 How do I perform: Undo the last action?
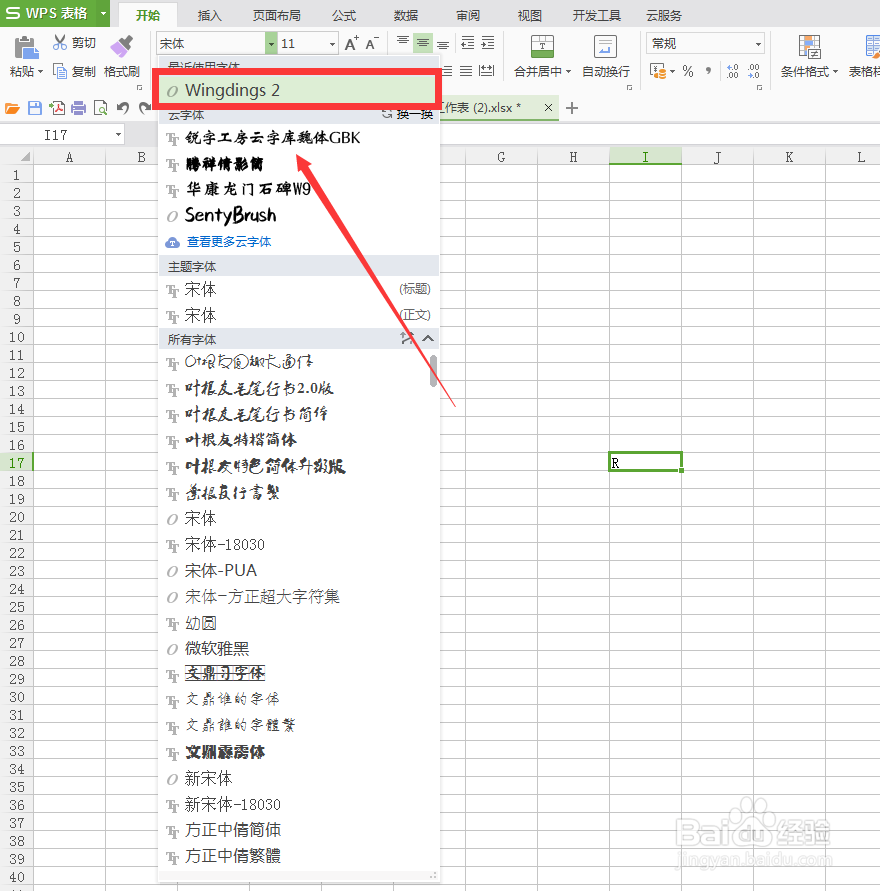123,108
